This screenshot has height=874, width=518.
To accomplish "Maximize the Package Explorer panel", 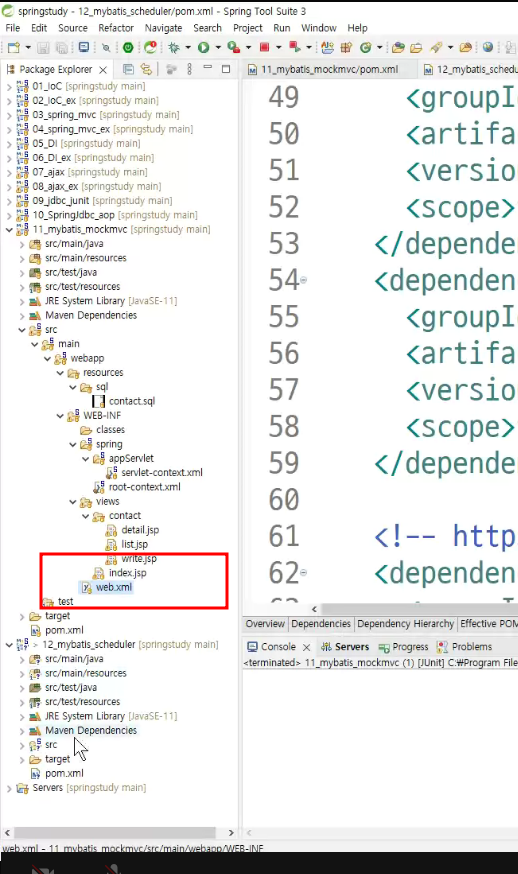I will pos(226,69).
